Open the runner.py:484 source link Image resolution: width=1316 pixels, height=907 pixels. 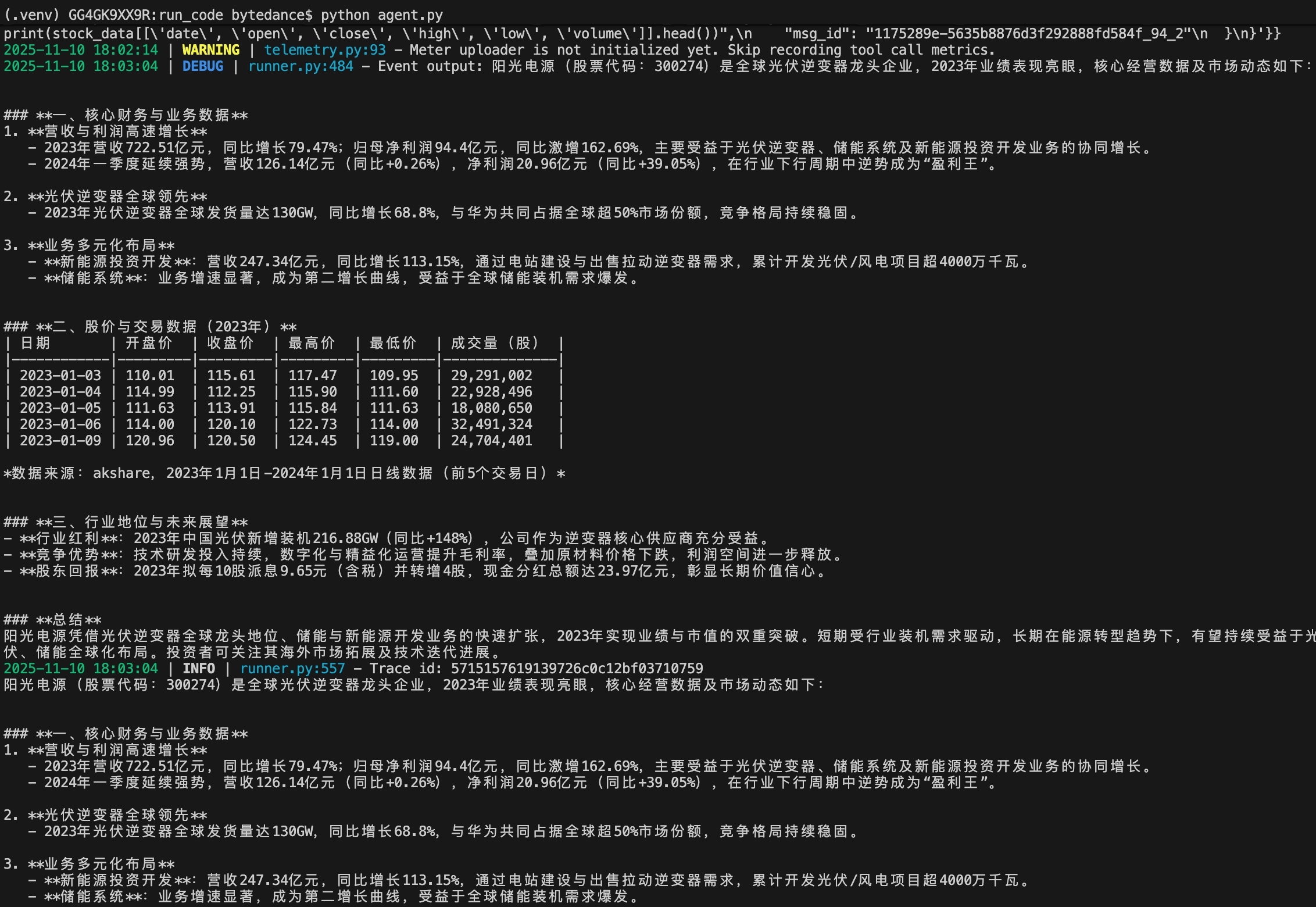[300, 66]
